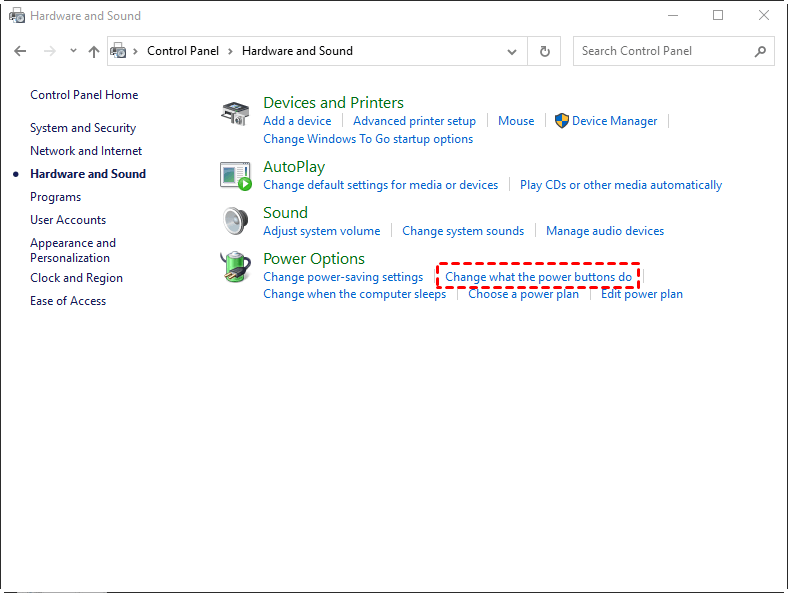788x593 pixels.
Task: Click the Forward arrow navigation button
Action: 49,51
